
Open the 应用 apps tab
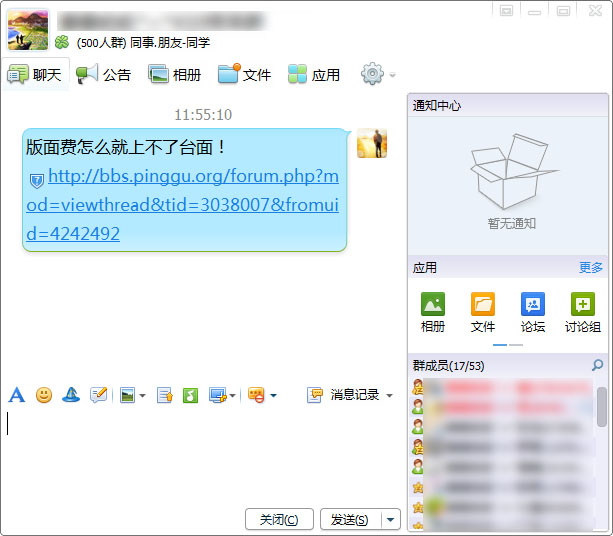point(314,74)
